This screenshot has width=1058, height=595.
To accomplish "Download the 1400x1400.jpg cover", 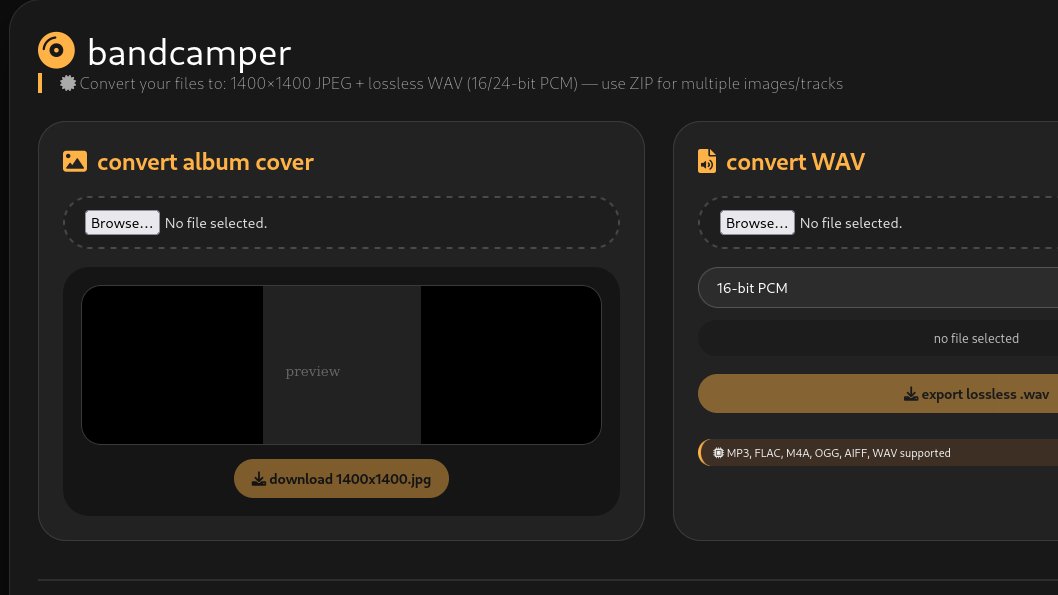I will click(341, 479).
